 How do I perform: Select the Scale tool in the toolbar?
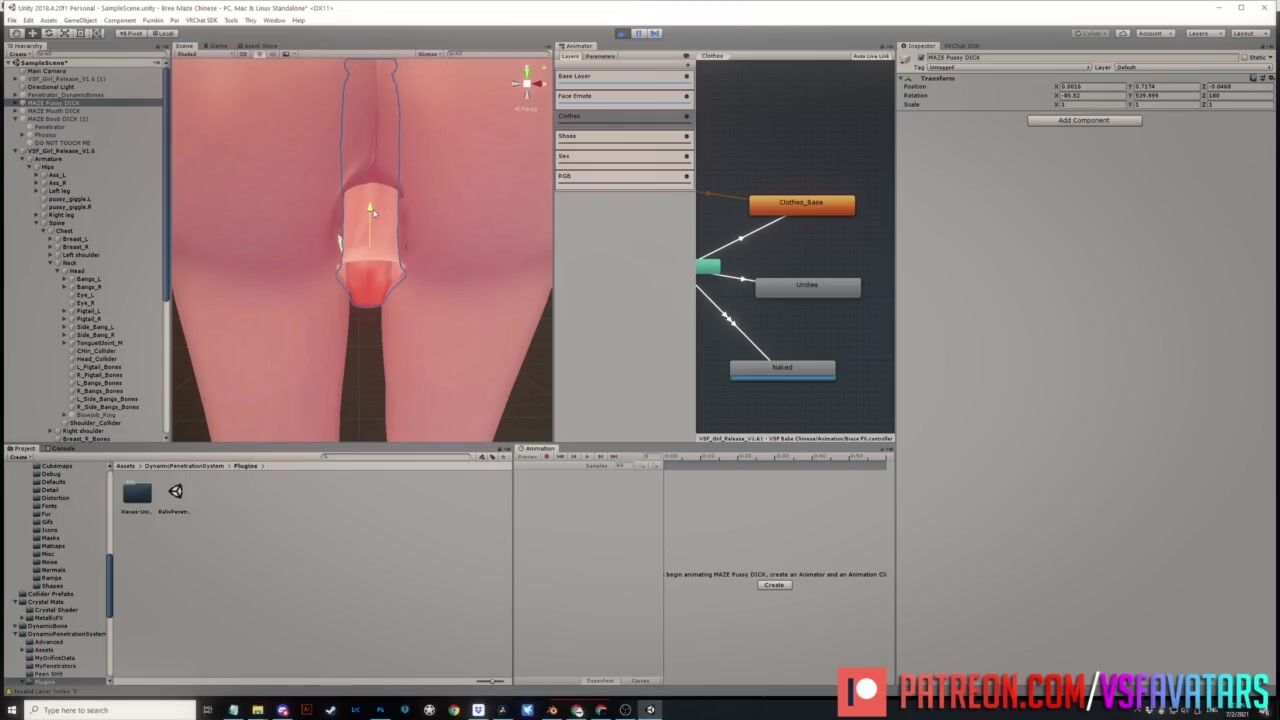point(65,33)
